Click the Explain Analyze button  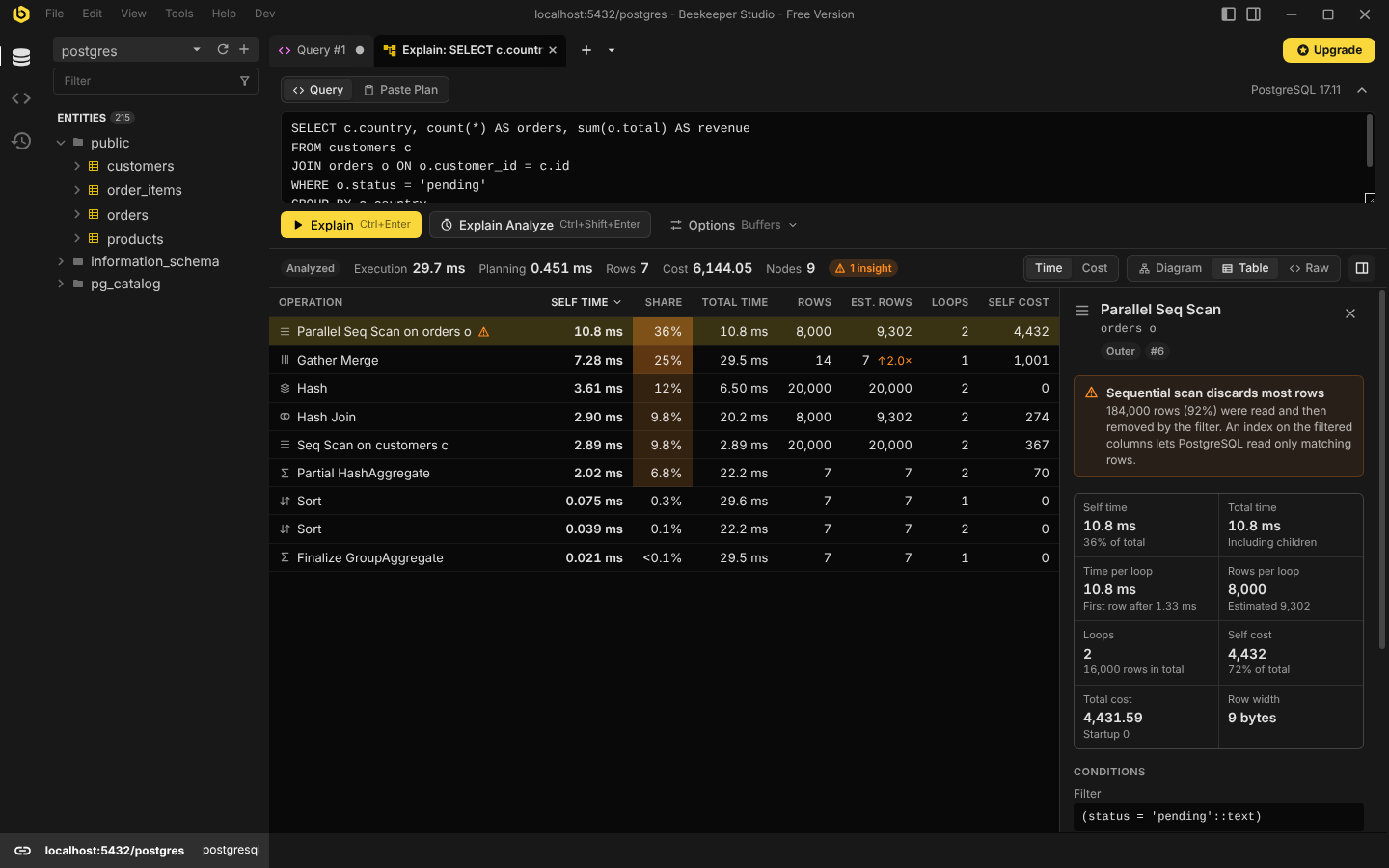[540, 225]
